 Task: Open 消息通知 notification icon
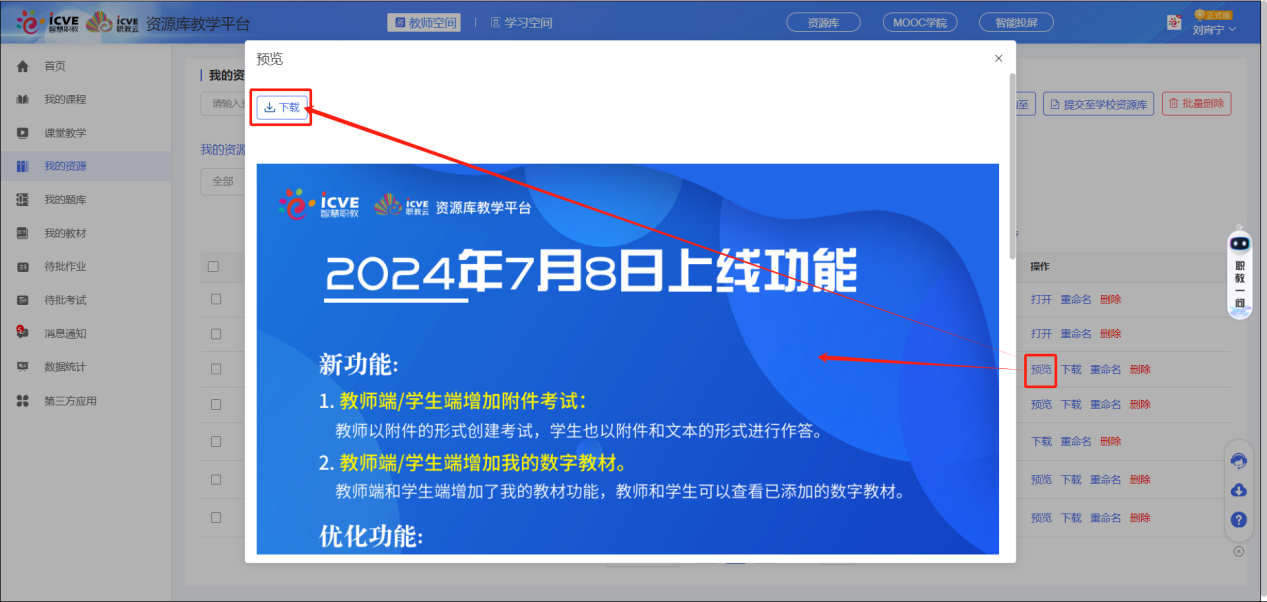(x=22, y=333)
